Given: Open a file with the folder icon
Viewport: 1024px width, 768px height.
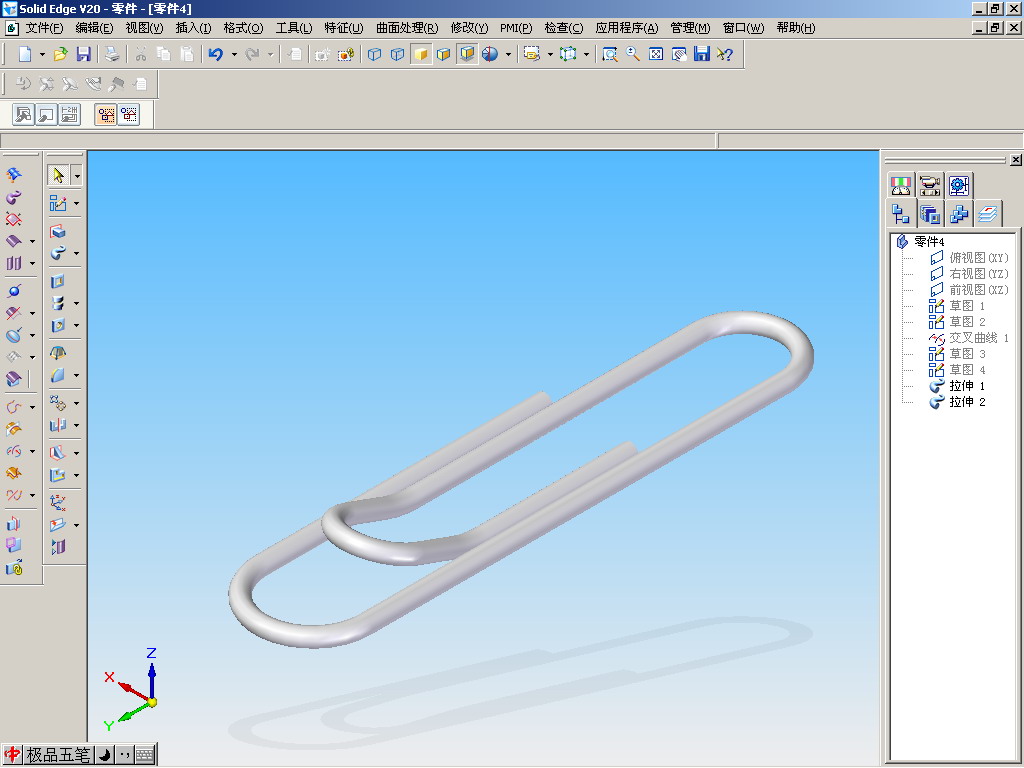Looking at the screenshot, I should pos(61,54).
